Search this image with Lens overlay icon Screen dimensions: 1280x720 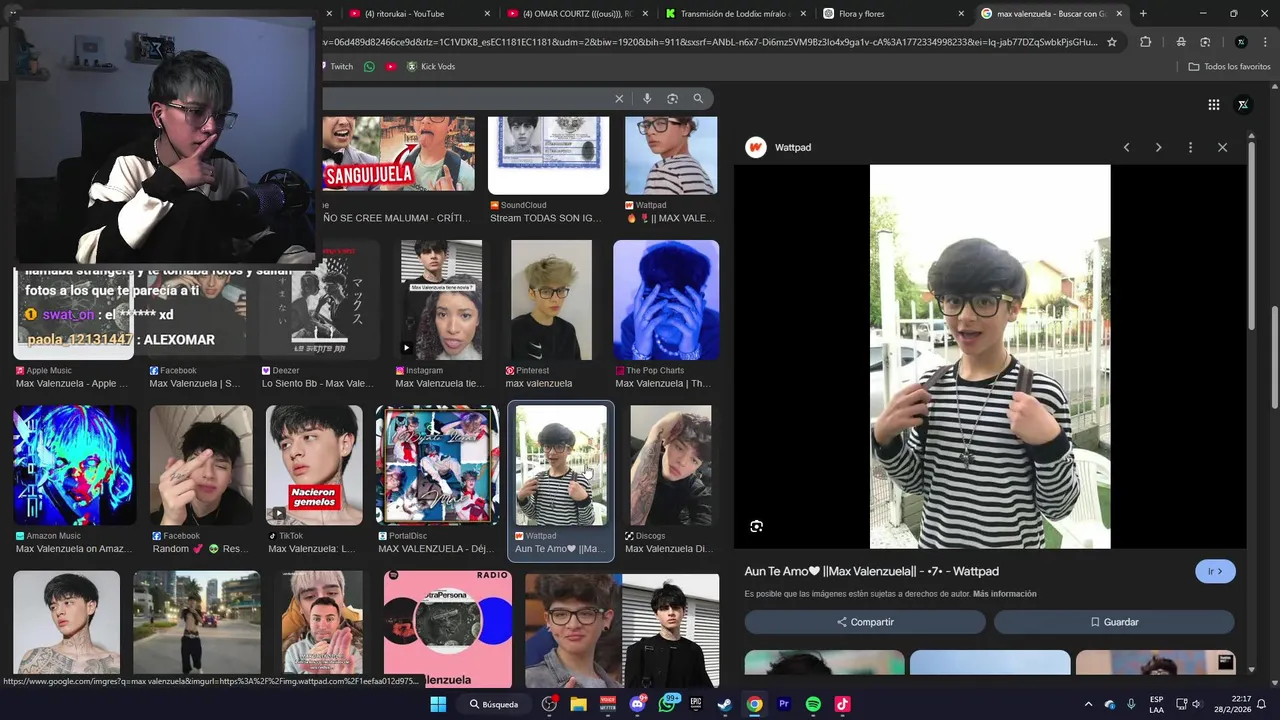pyautogui.click(x=756, y=526)
